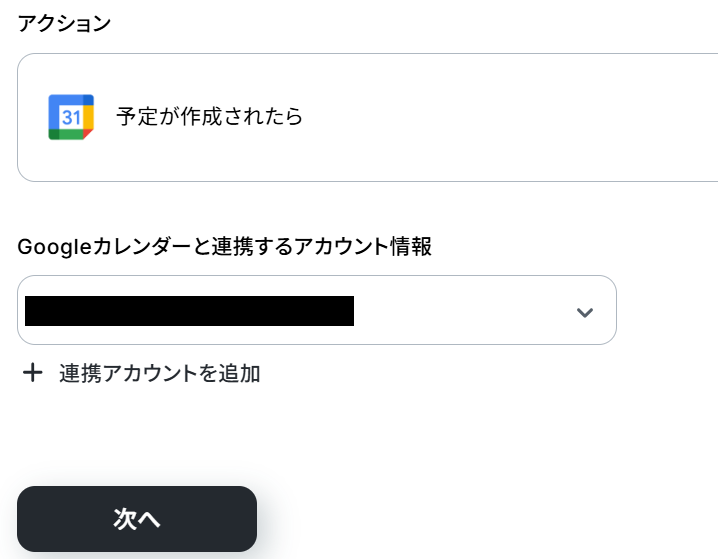Screen dimensions: 718x559
Task: Click the plus icon for adding account
Action: (33, 373)
